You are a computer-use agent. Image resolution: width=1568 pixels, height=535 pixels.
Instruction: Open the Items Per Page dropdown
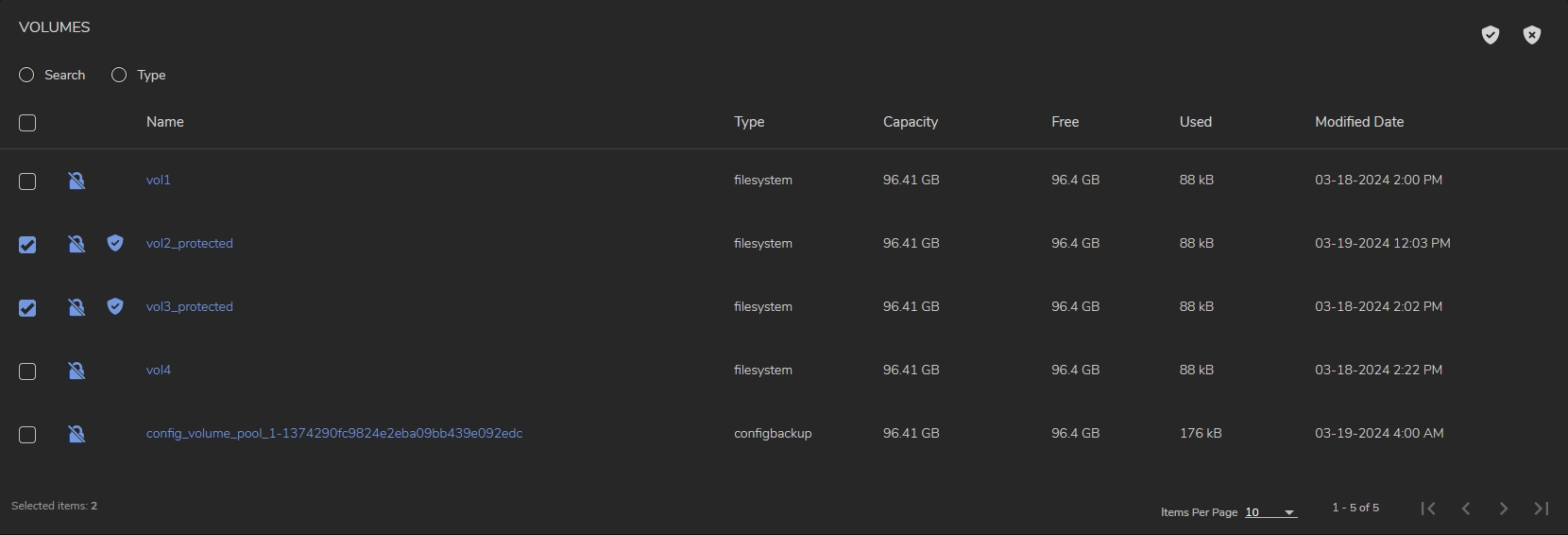(1270, 512)
